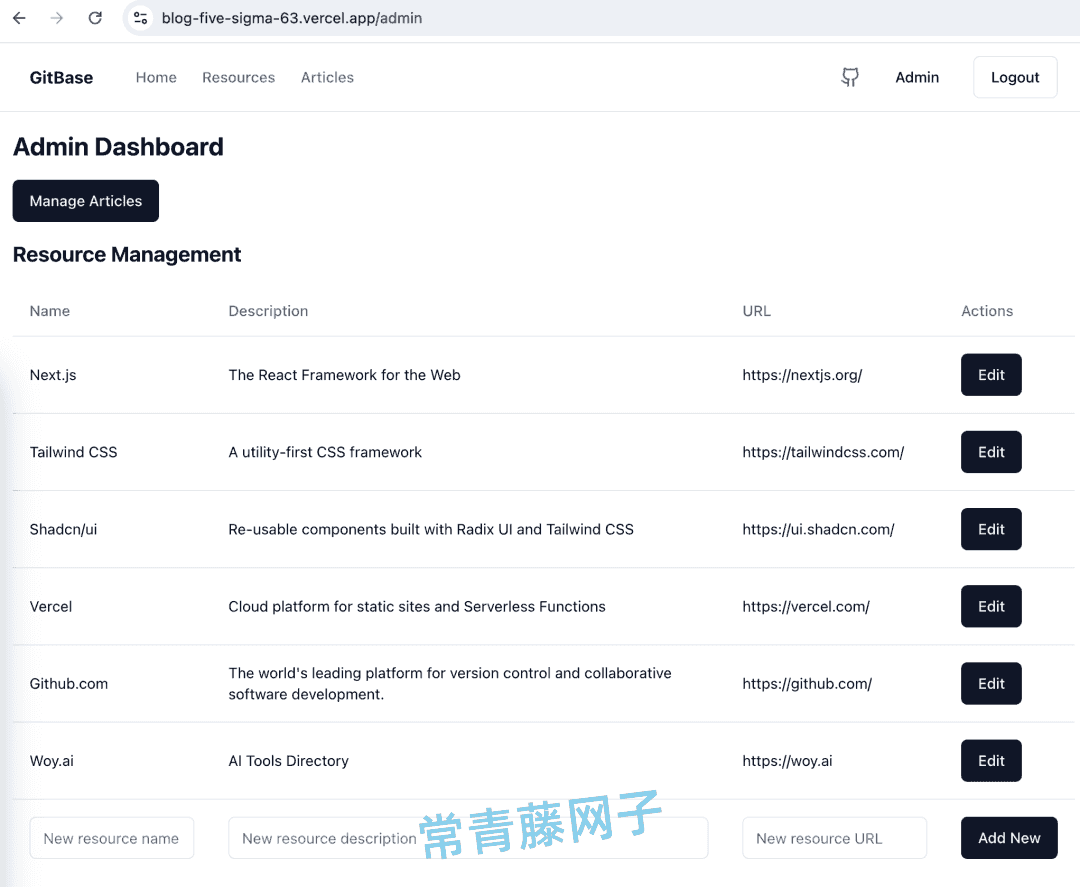Reload the page with refresh icon
The height and width of the screenshot is (887, 1080).
(x=95, y=18)
